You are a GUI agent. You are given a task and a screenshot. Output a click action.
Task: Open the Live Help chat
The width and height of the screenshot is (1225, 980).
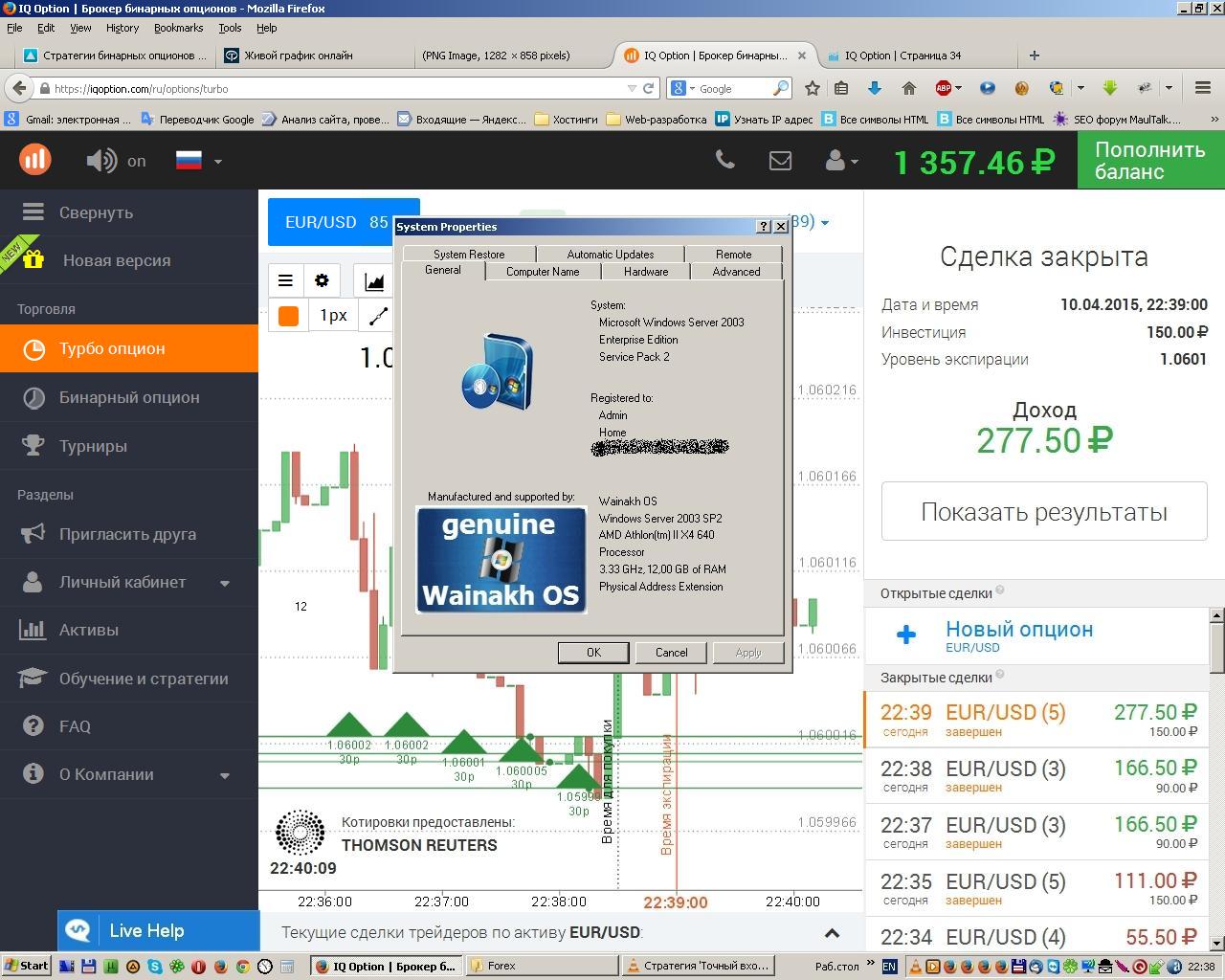coord(158,930)
